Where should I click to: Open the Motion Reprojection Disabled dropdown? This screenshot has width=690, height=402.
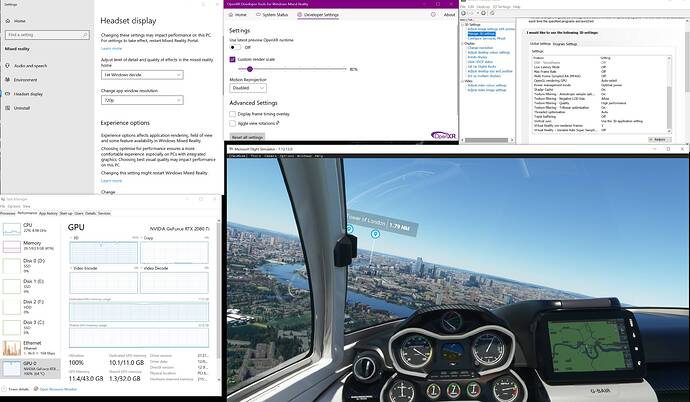tap(248, 88)
